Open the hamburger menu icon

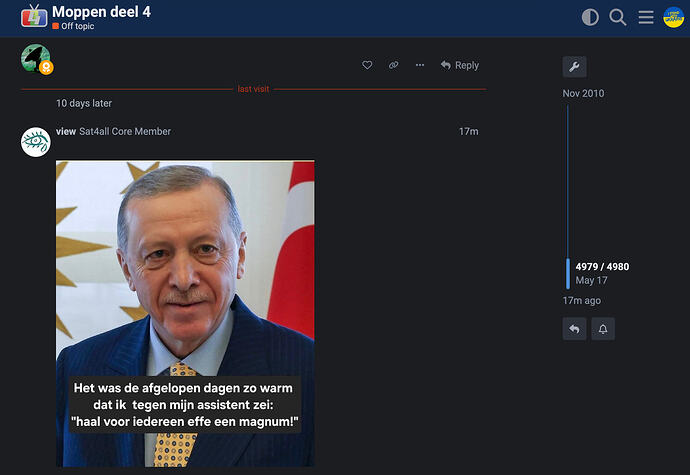coord(646,18)
